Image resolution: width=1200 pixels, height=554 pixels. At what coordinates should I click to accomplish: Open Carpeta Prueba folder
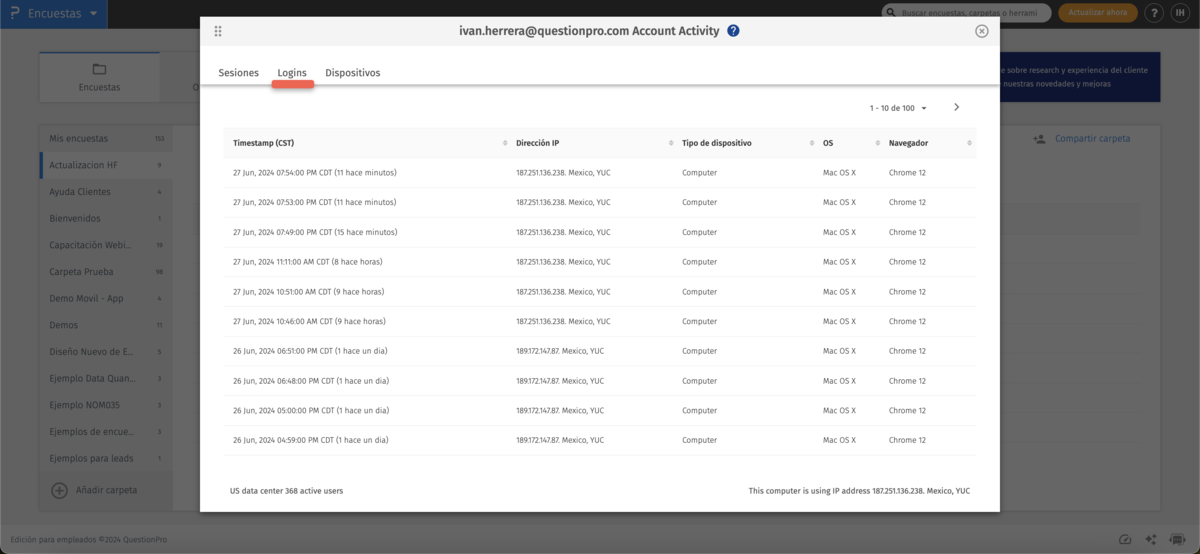[x=106, y=271]
